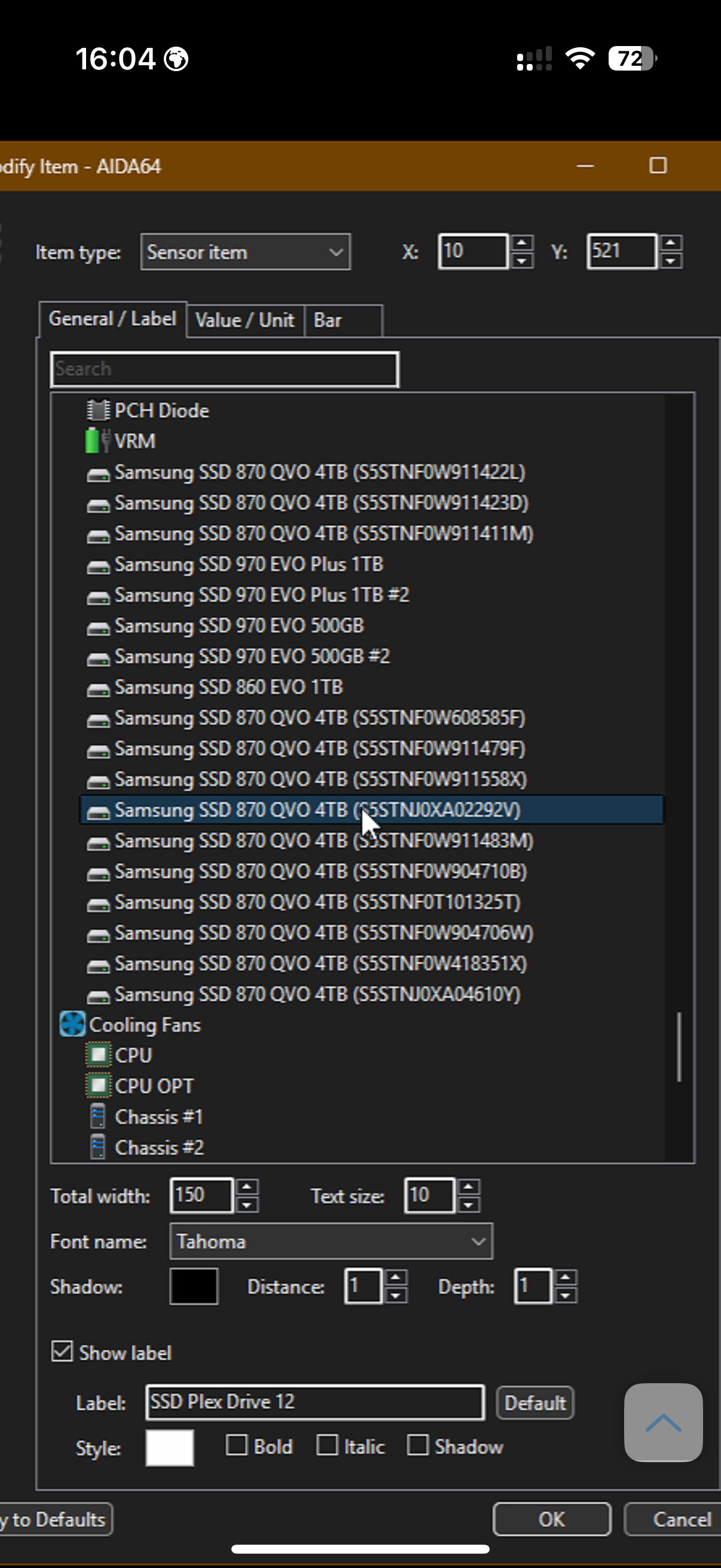Select Samsung SSD 970 EVO 500GB
This screenshot has height=1568, width=721.
[239, 625]
